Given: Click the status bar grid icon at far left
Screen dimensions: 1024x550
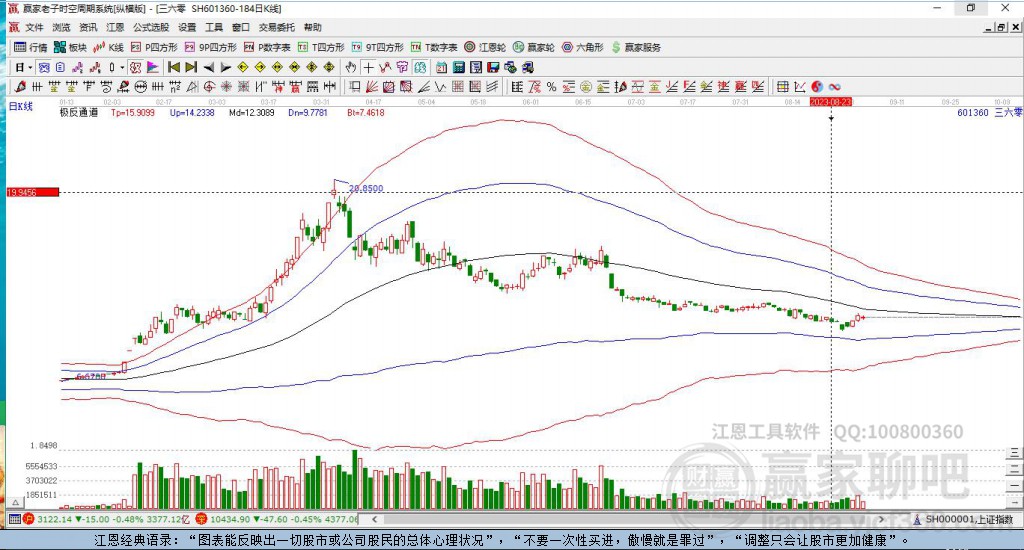Looking at the screenshot, I should [14, 519].
